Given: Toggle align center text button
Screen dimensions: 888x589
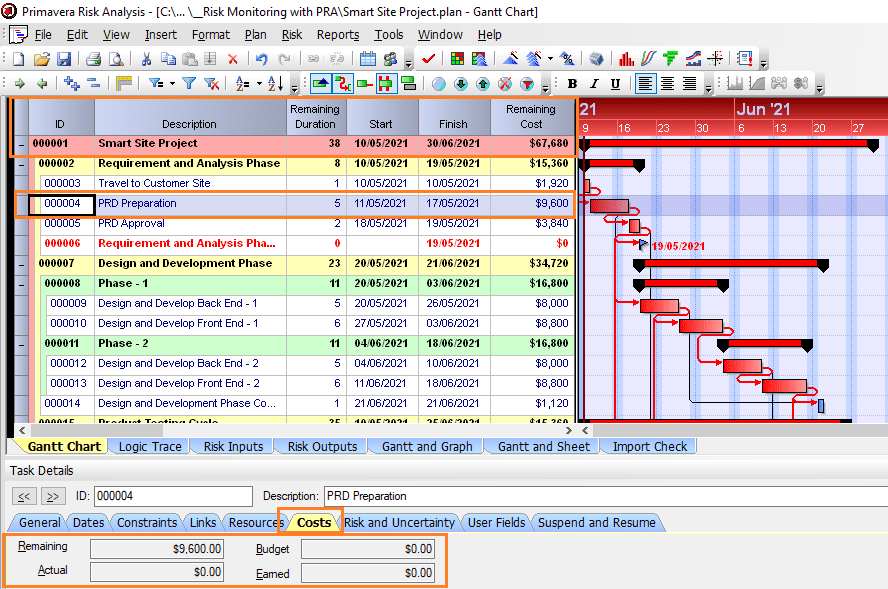Looking at the screenshot, I should click(x=668, y=84).
